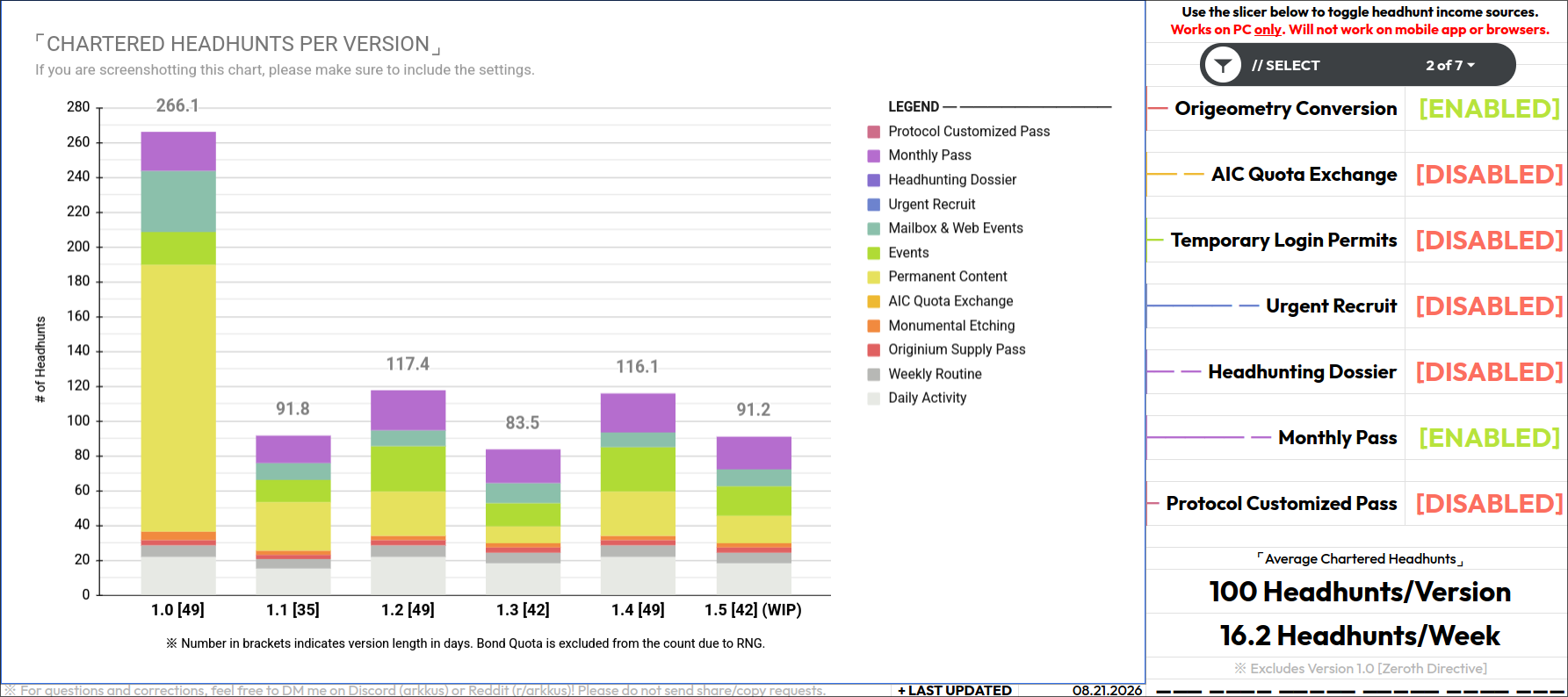
Task: Click the "1.2 [49]" x-axis label
Action: click(x=408, y=610)
